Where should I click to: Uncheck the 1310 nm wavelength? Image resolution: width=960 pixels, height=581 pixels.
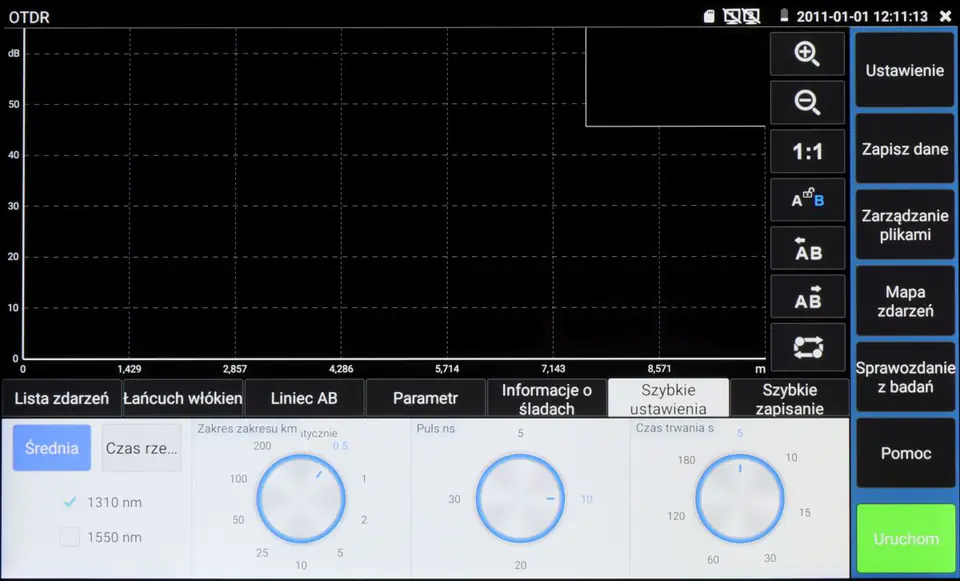click(x=70, y=502)
